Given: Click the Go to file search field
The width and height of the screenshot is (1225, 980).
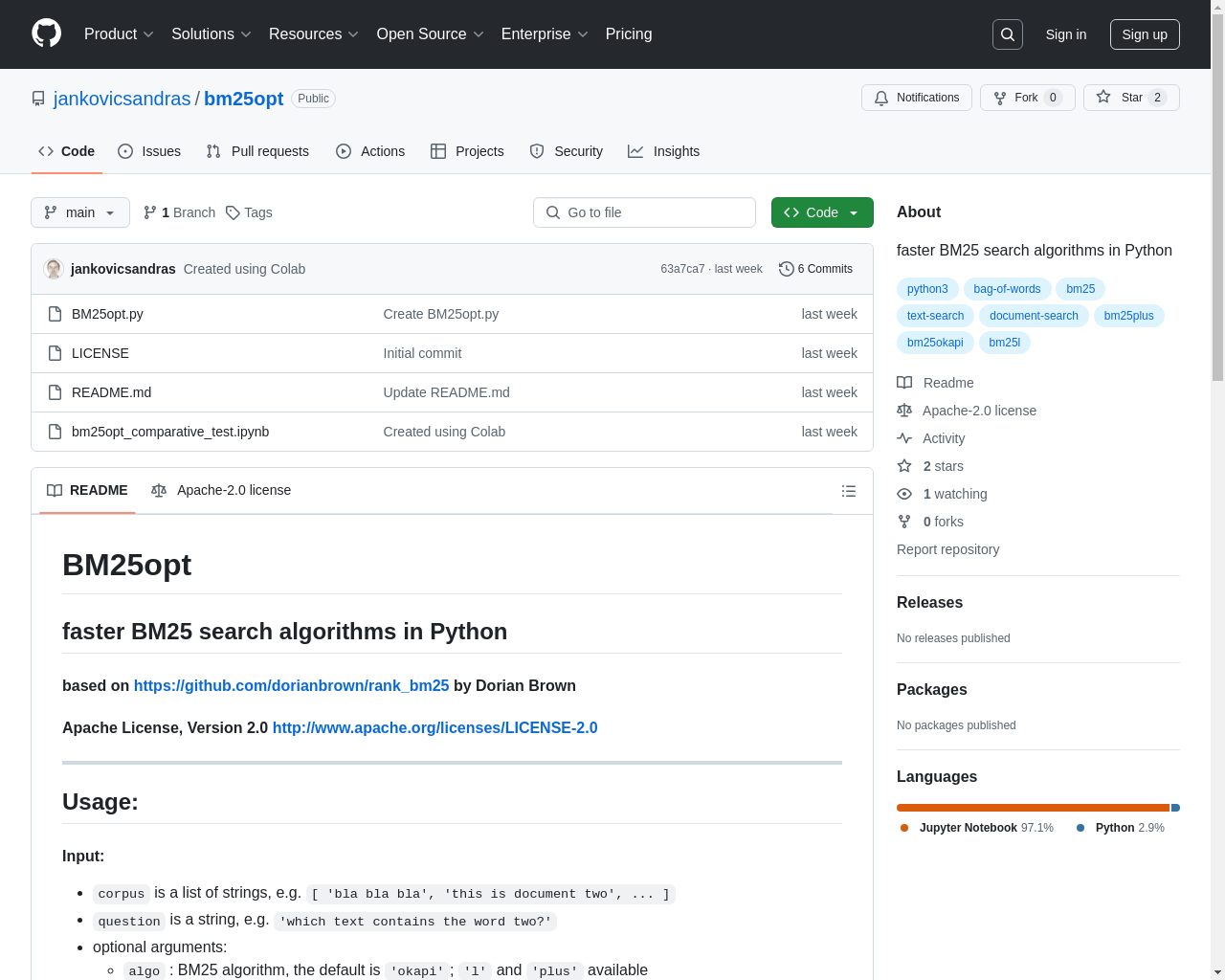Looking at the screenshot, I should (x=644, y=212).
